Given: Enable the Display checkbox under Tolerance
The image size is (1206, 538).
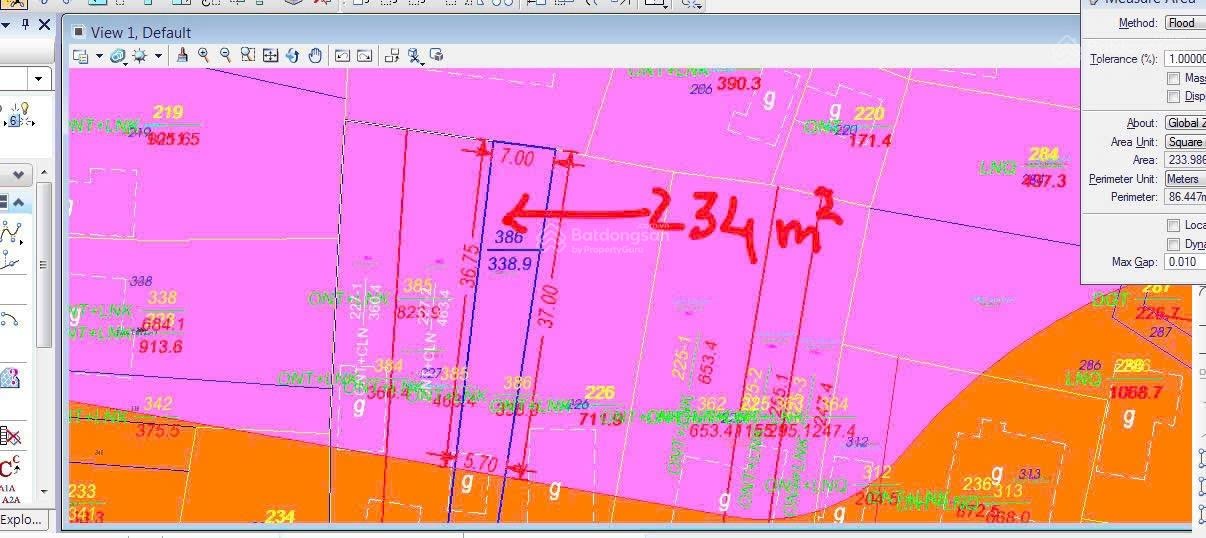Looking at the screenshot, I should coord(1173,97).
